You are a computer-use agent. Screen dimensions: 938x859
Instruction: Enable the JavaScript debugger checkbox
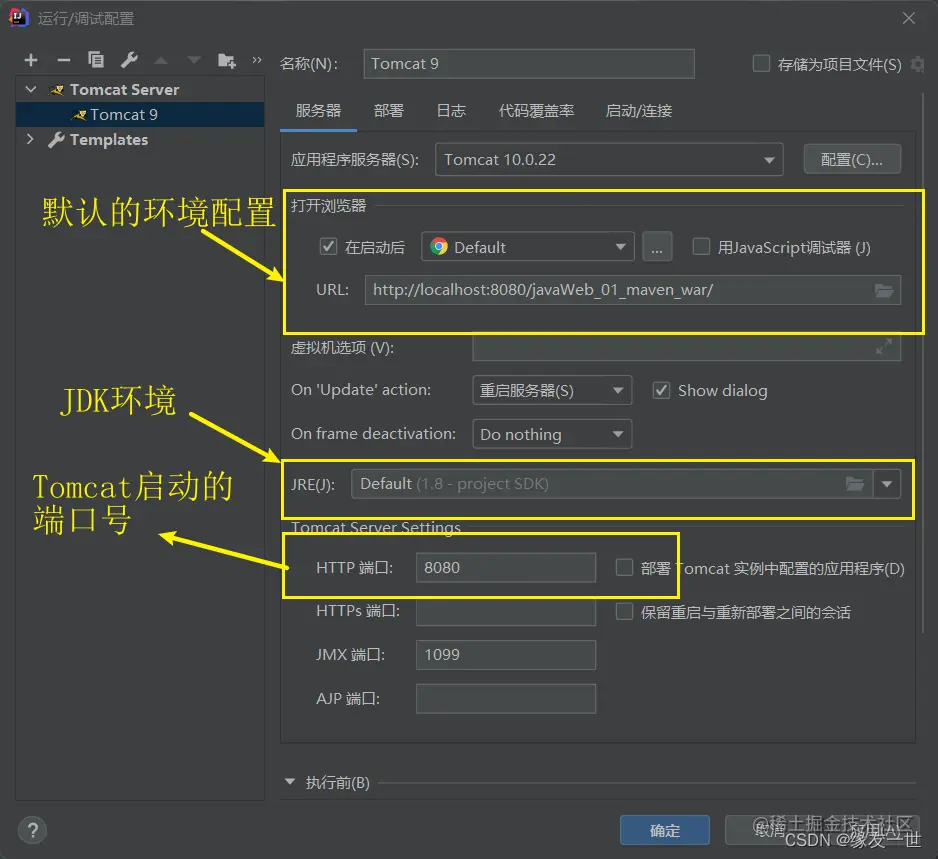point(701,246)
